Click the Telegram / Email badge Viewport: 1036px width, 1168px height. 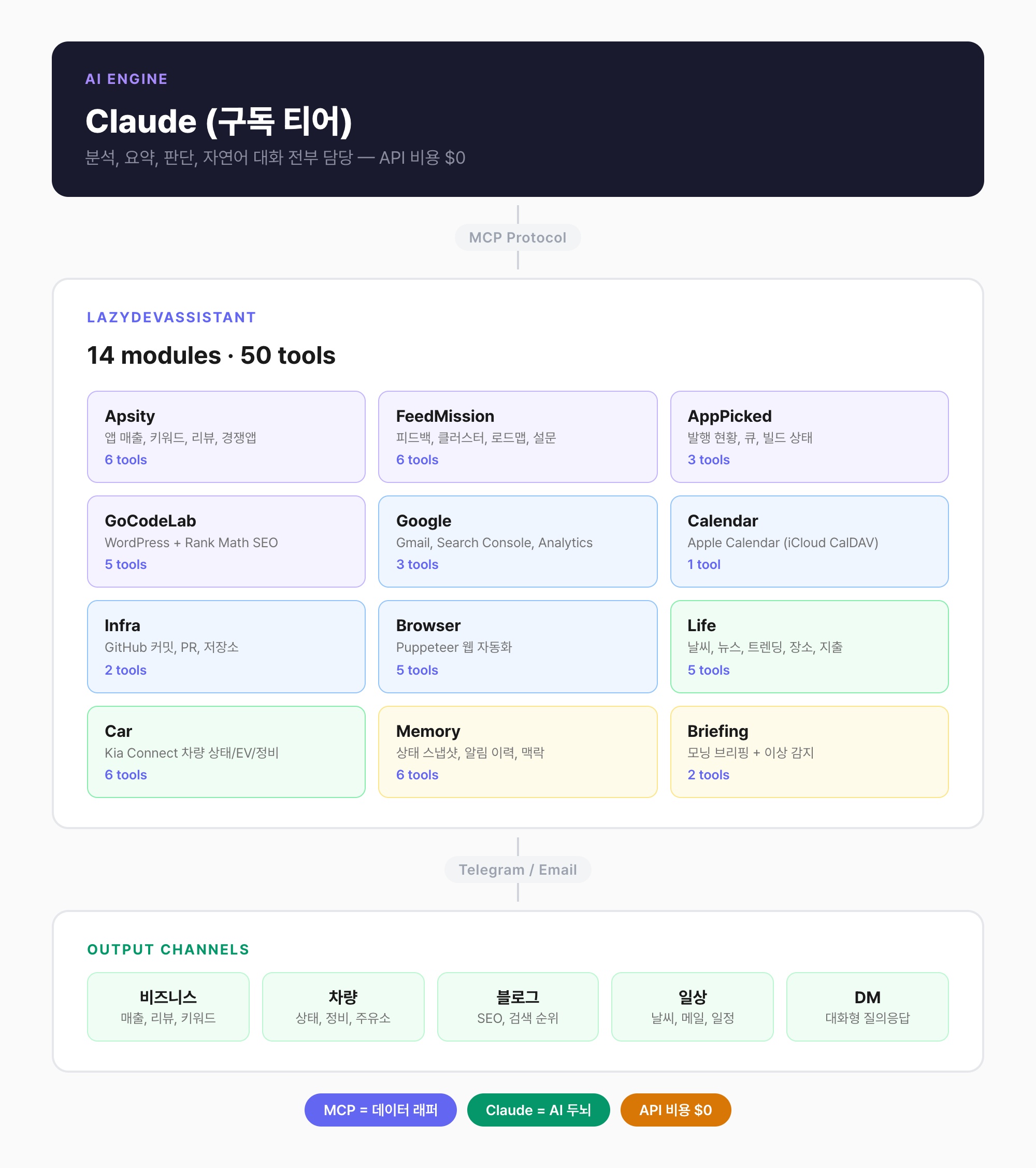tap(517, 870)
